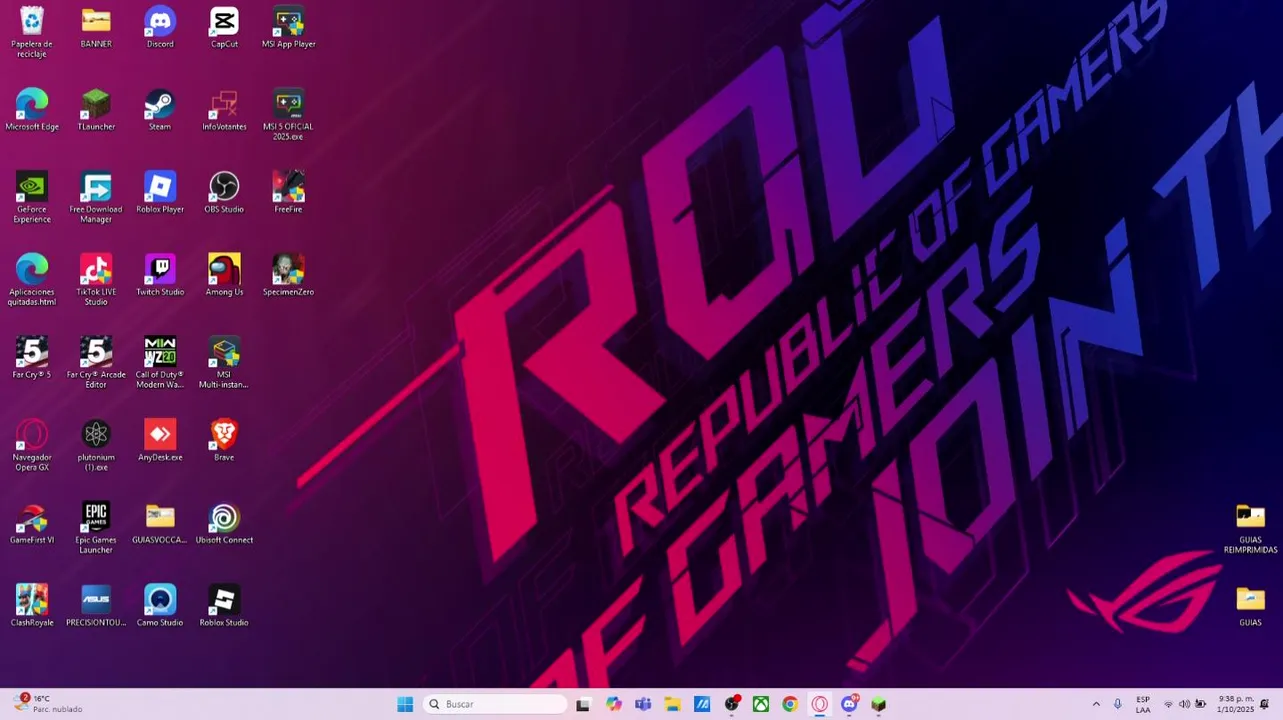
Task: Open the Steam desktop shortcut
Action: point(160,110)
